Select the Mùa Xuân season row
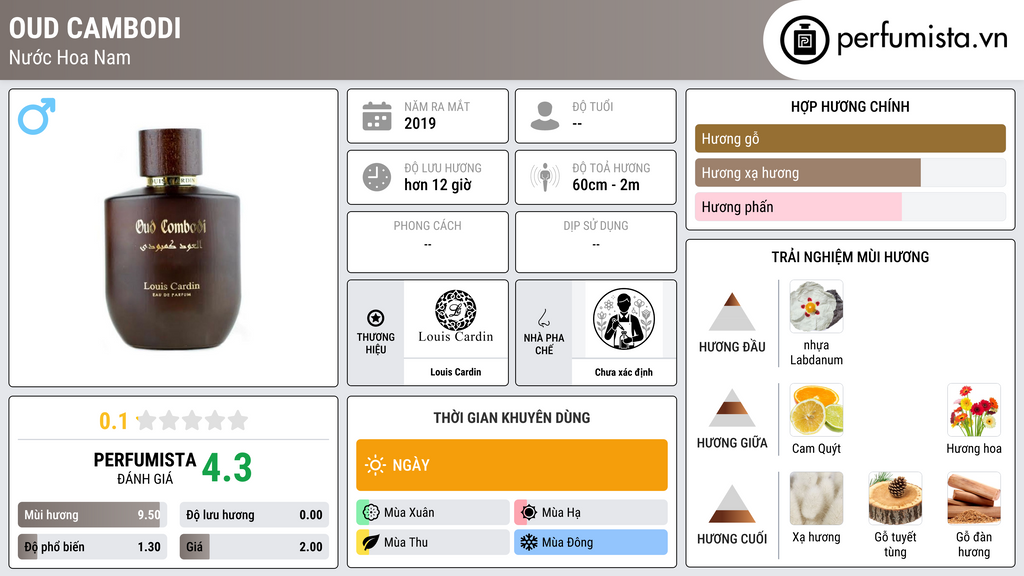Image resolution: width=1024 pixels, height=576 pixels. (433, 512)
